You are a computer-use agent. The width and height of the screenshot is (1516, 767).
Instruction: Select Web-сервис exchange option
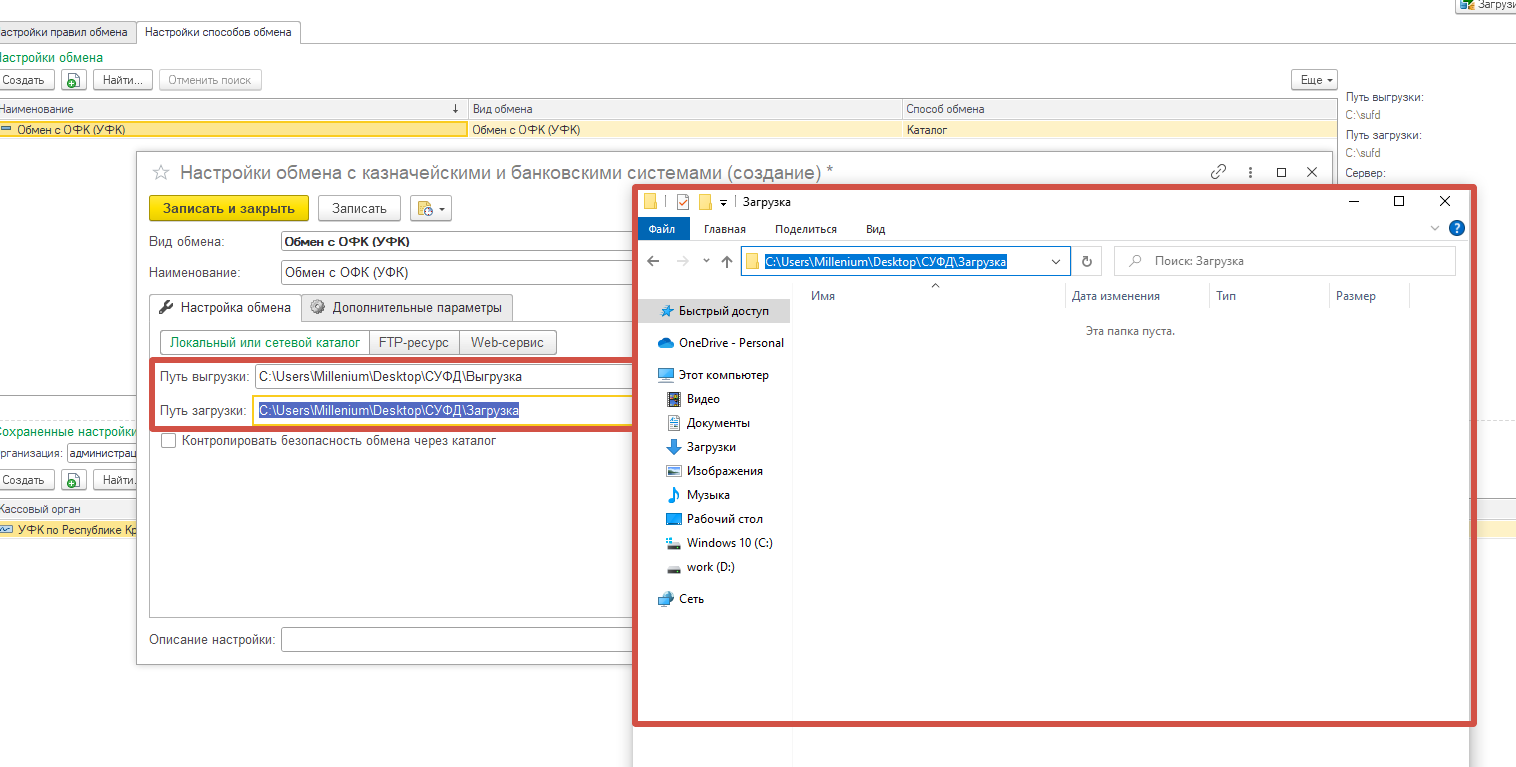tap(508, 342)
